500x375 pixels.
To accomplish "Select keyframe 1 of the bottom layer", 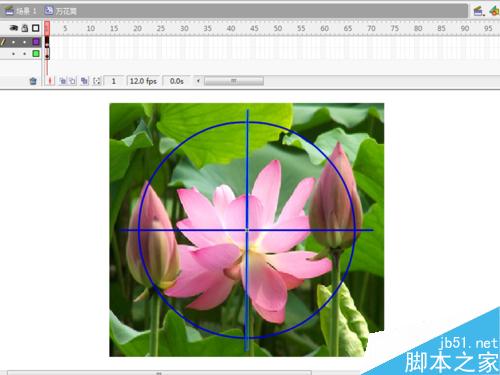I will point(47,54).
